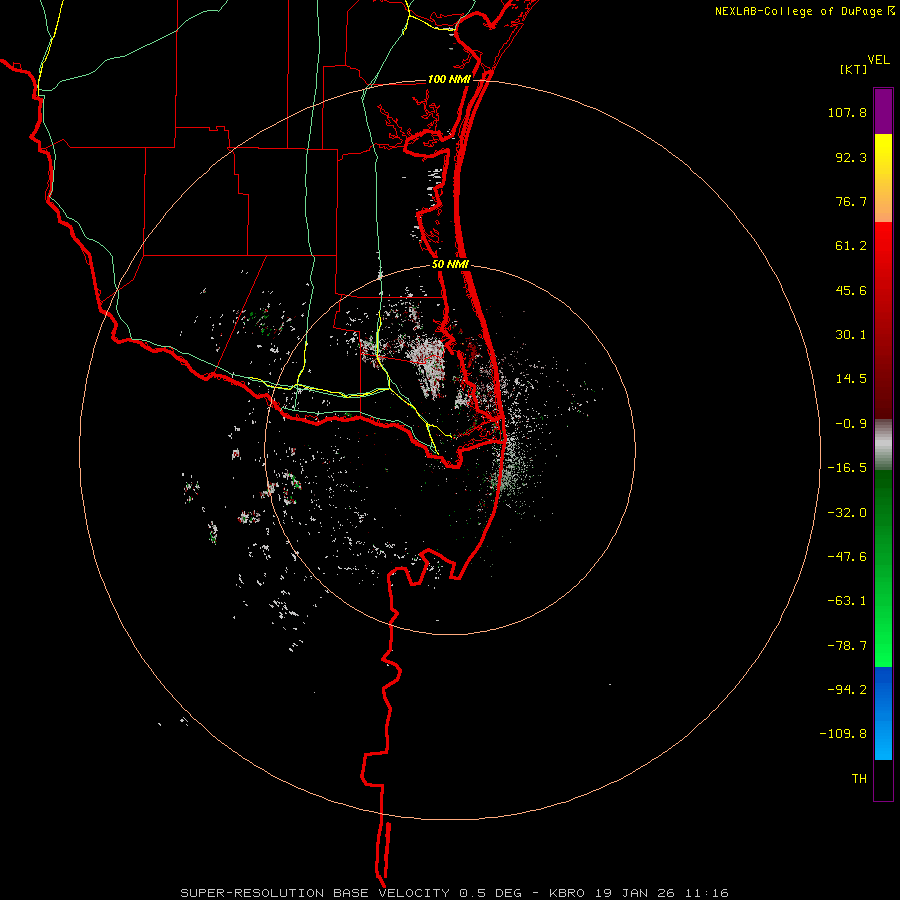Click the 100 NMI range ring label
The height and width of the screenshot is (900, 900).
449,79
